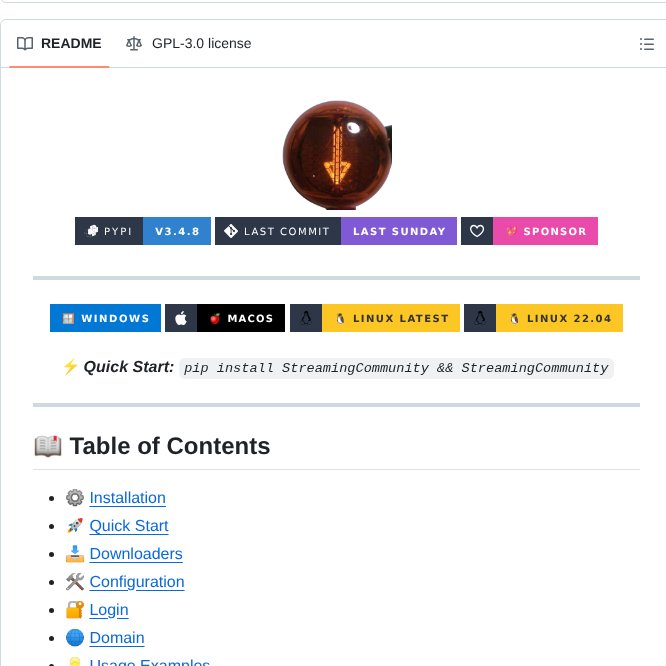Open the Linux Latest badge

pyautogui.click(x=375, y=318)
